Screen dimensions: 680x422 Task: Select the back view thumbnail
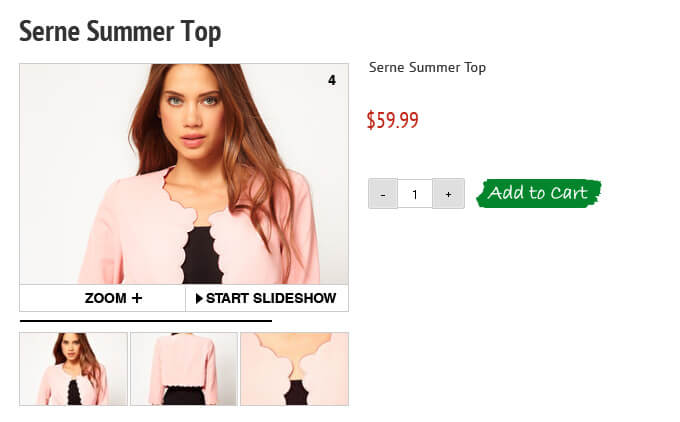point(184,369)
